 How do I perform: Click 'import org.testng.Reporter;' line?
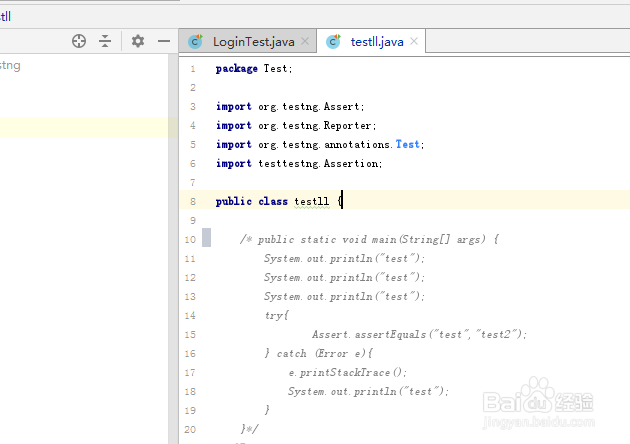(296, 125)
